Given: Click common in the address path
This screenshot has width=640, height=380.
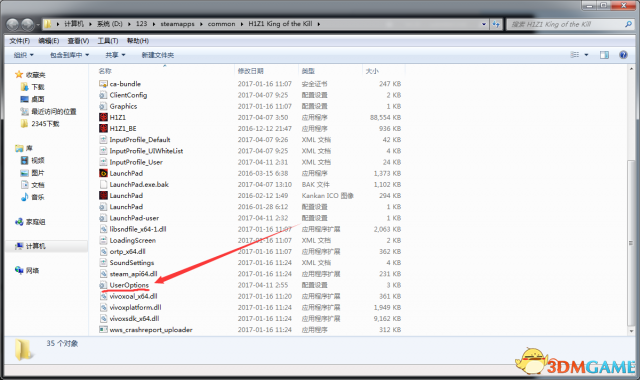Looking at the screenshot, I should (x=221, y=24).
